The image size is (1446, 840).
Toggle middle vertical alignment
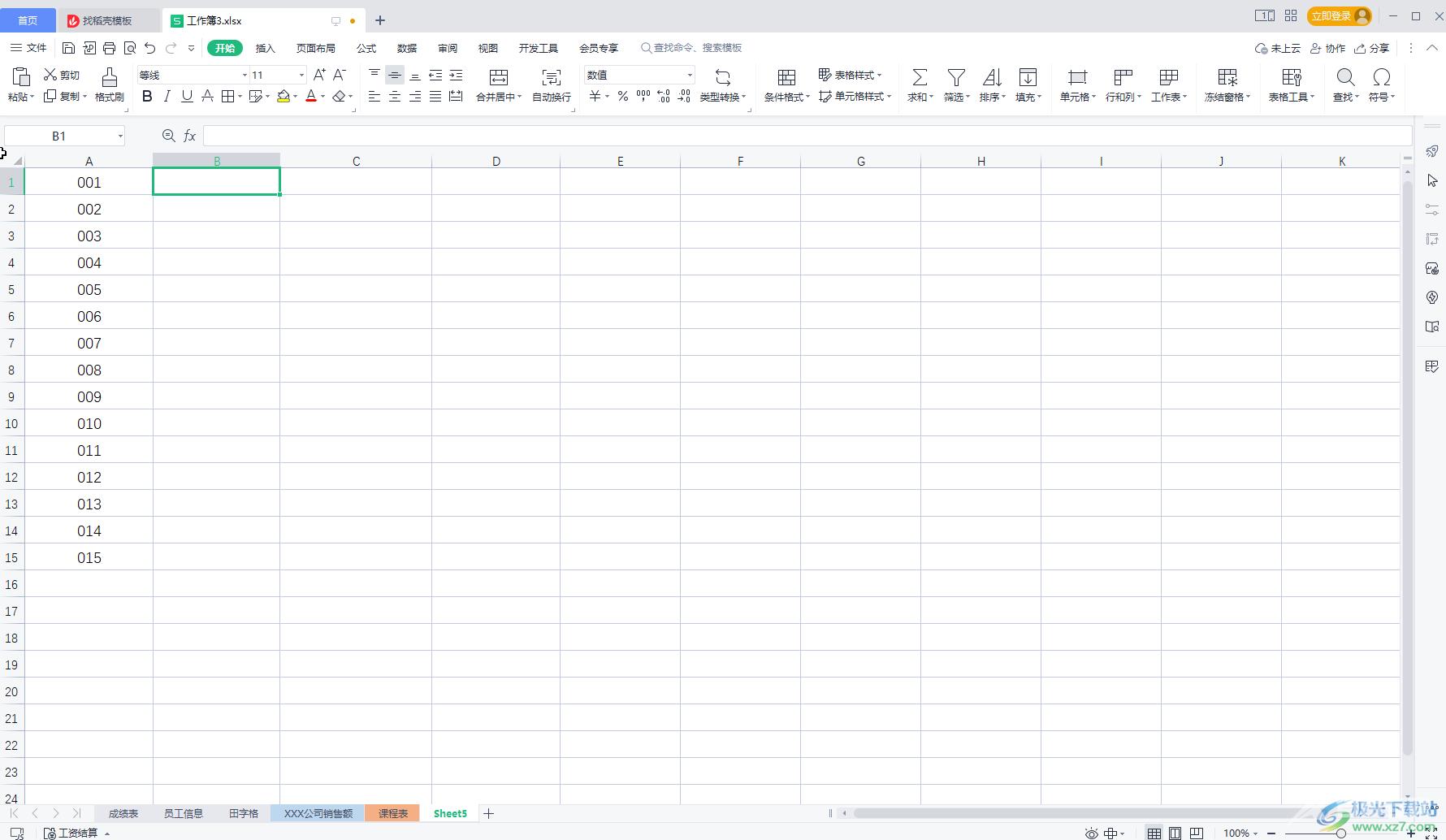click(x=395, y=75)
